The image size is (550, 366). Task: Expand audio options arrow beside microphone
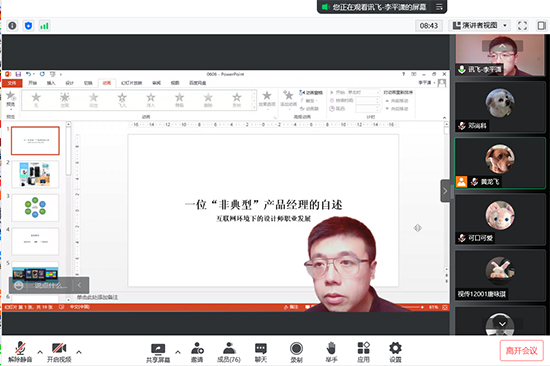(x=40, y=352)
